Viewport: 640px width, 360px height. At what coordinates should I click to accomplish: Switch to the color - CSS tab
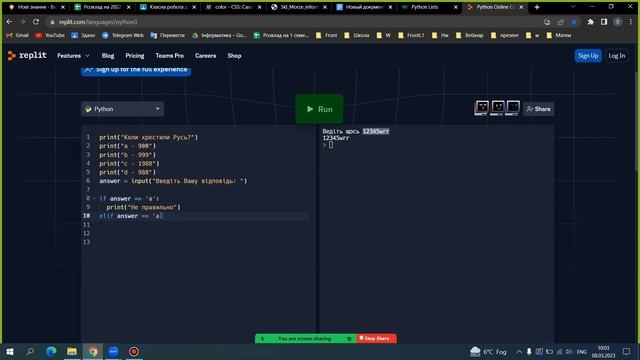tap(233, 7)
